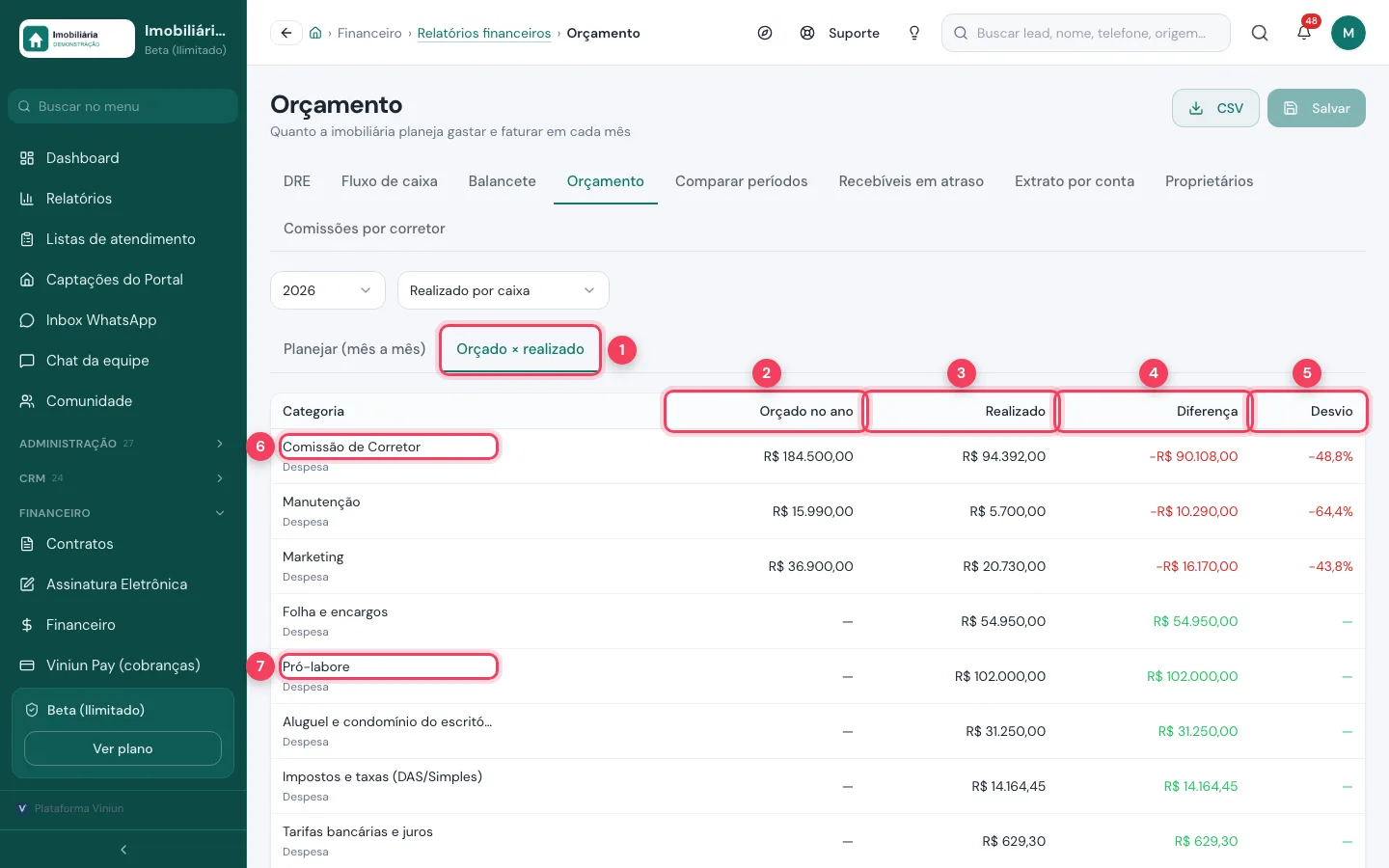Open the notifications bell
1389x868 pixels.
[x=1304, y=33]
